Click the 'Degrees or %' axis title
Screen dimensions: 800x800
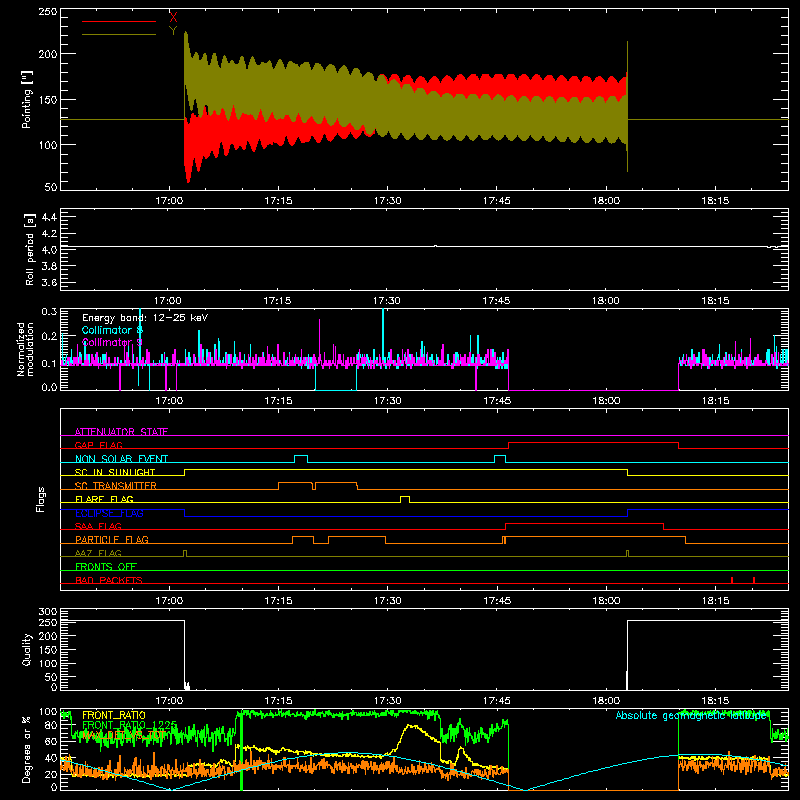[27, 749]
